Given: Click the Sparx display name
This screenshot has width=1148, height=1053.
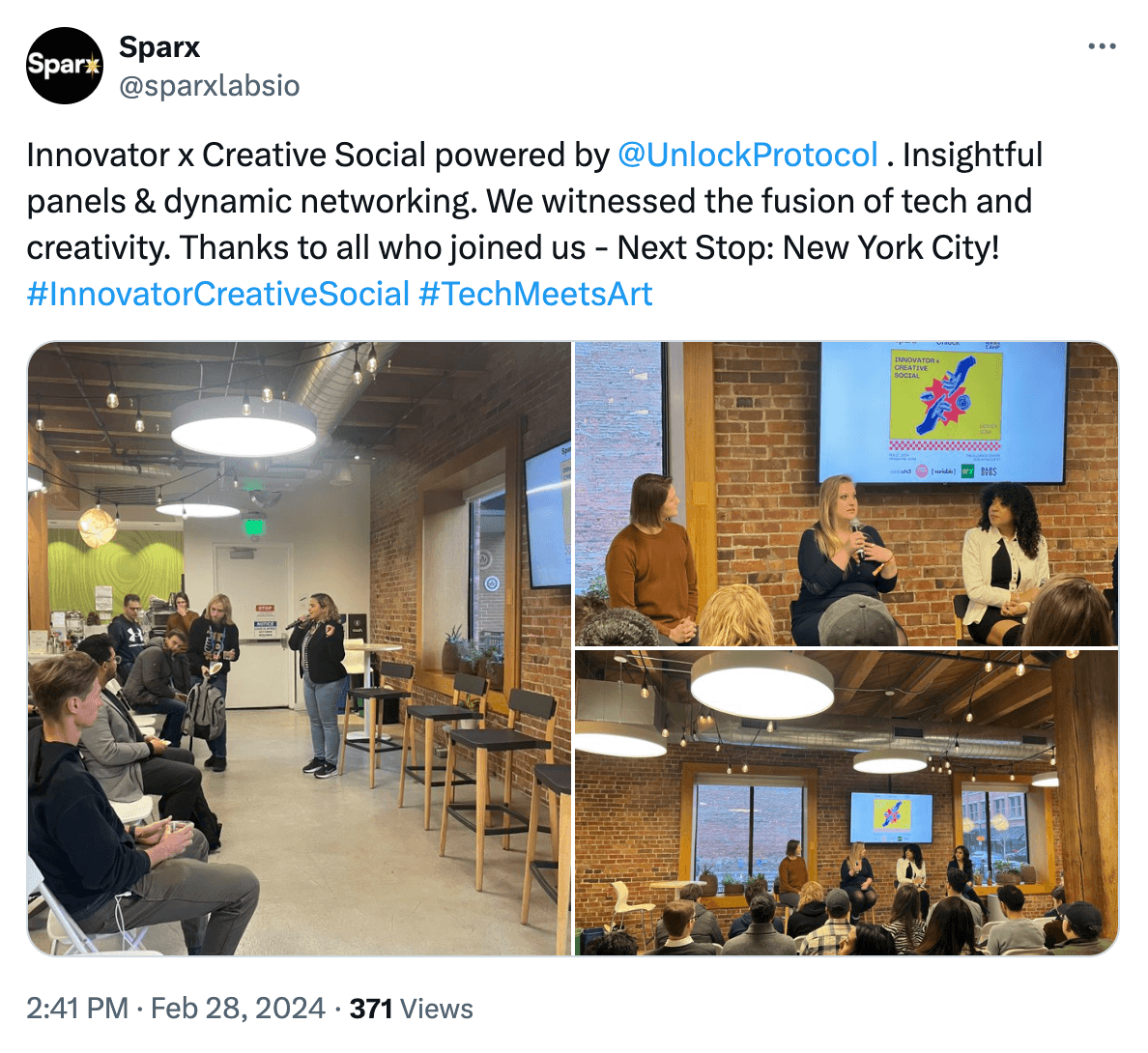Looking at the screenshot, I should (158, 46).
